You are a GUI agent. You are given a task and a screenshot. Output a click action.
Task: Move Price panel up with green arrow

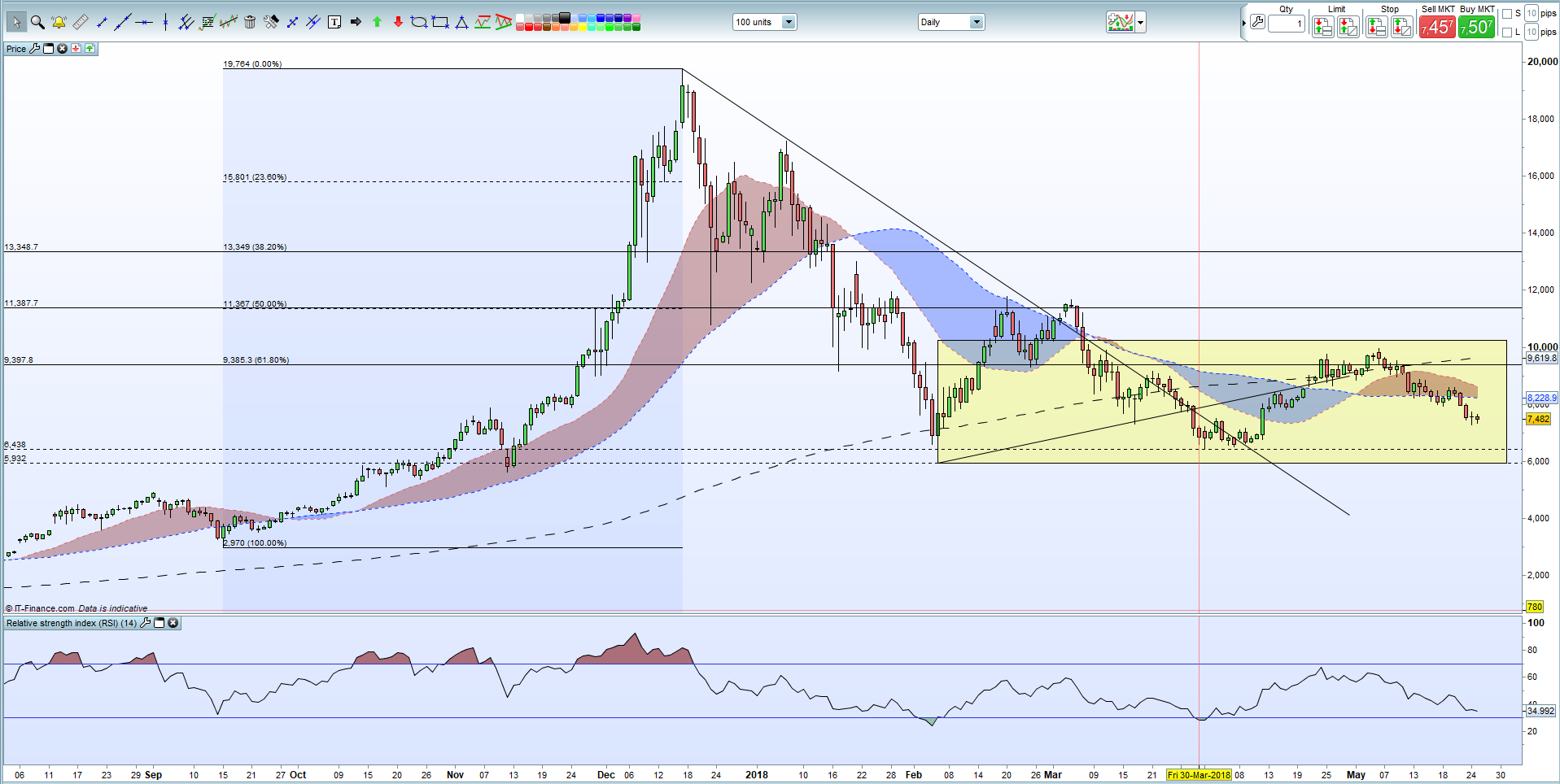(x=90, y=49)
